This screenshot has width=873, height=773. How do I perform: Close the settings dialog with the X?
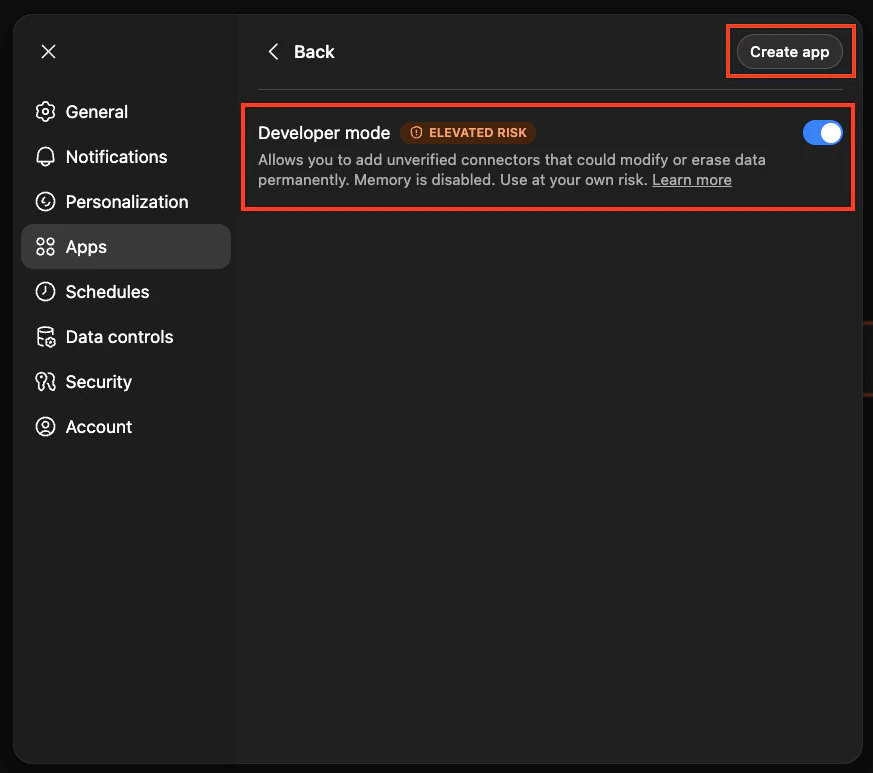tap(48, 52)
